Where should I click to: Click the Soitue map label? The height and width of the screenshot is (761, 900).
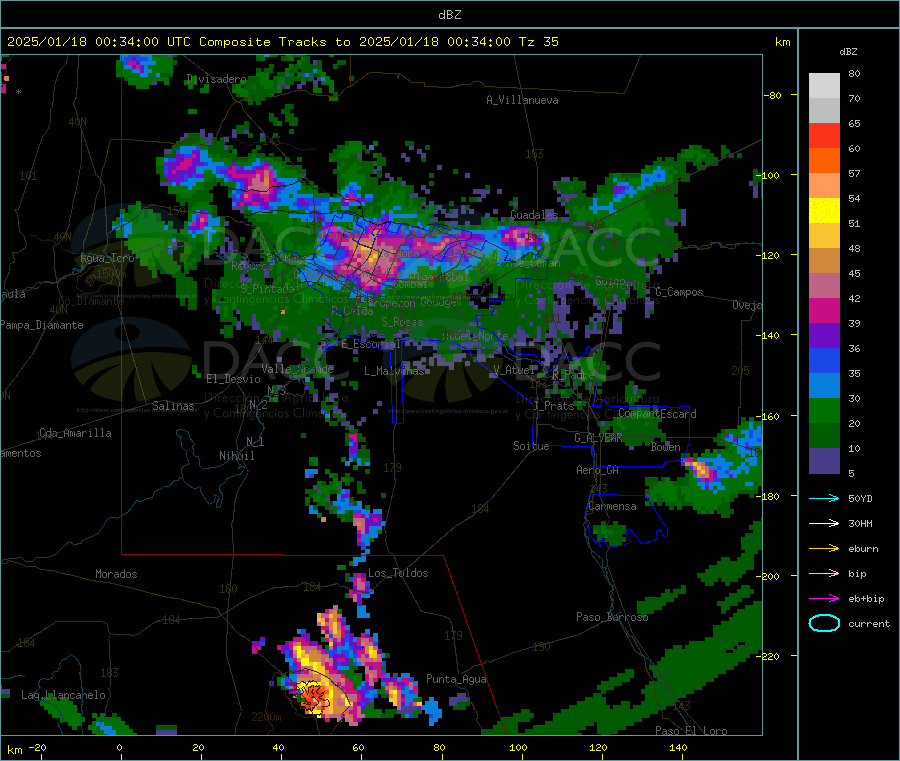coord(531,446)
